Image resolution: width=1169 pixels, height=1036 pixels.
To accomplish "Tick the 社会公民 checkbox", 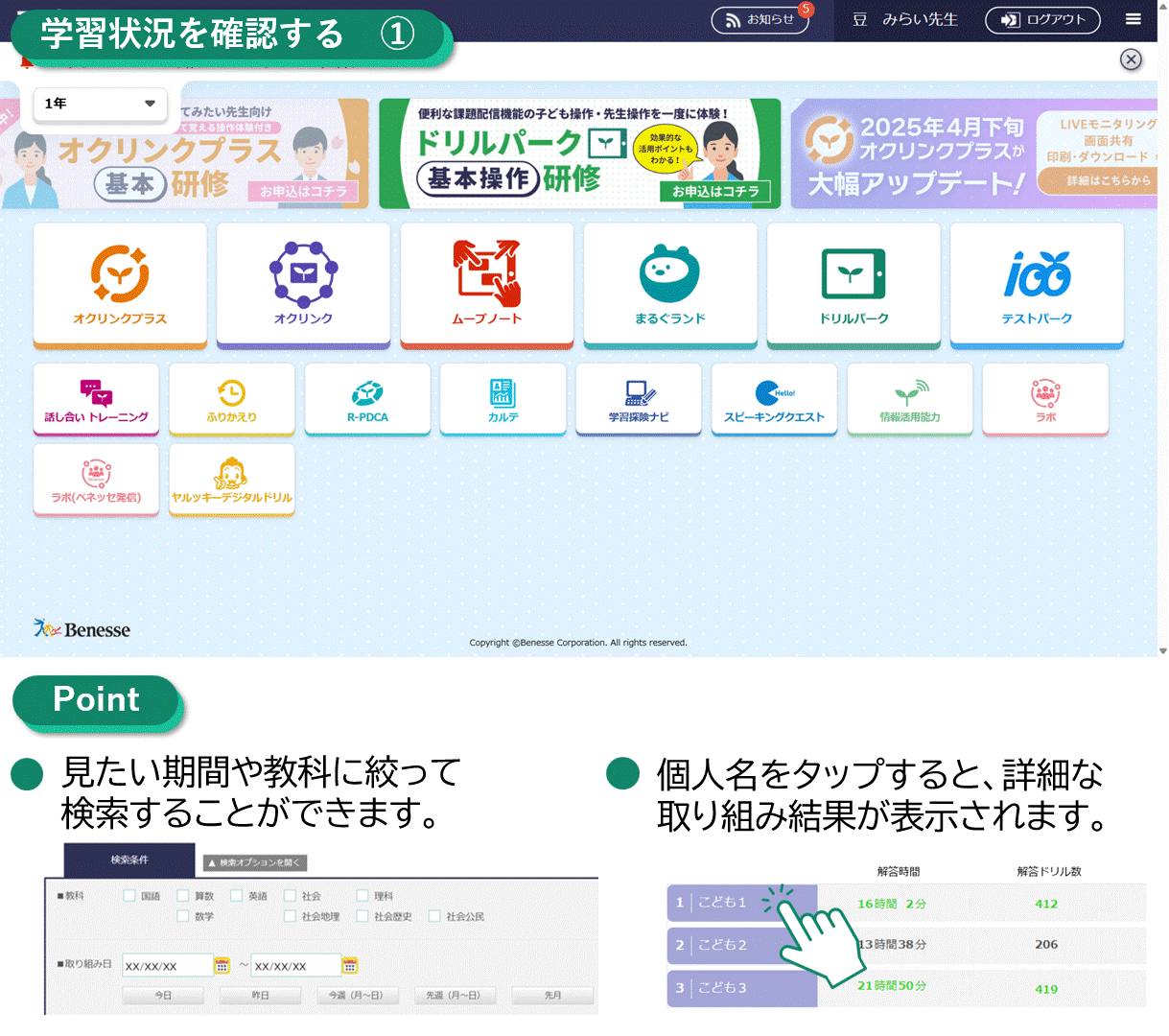I will [434, 916].
